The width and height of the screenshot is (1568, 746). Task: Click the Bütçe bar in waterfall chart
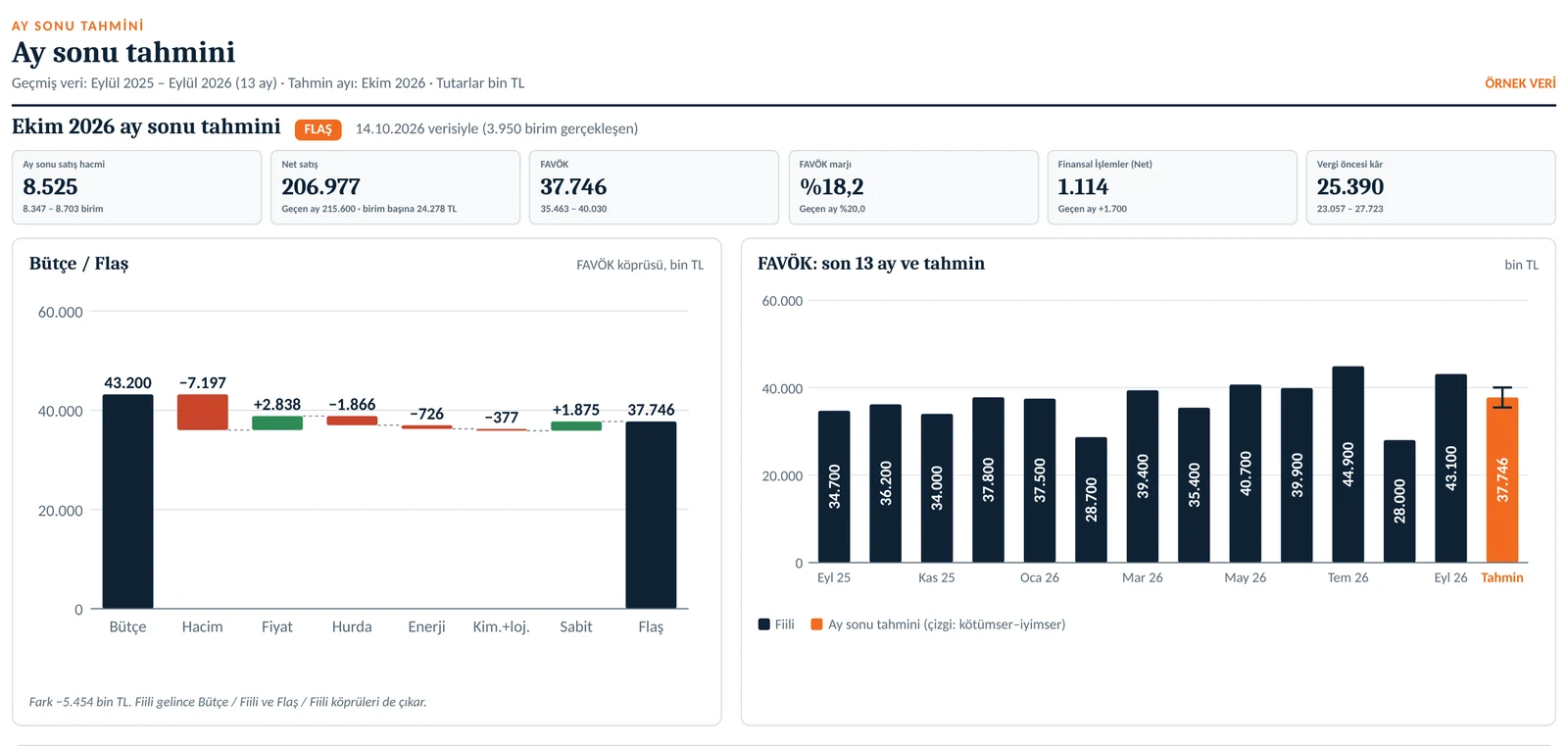[x=127, y=502]
